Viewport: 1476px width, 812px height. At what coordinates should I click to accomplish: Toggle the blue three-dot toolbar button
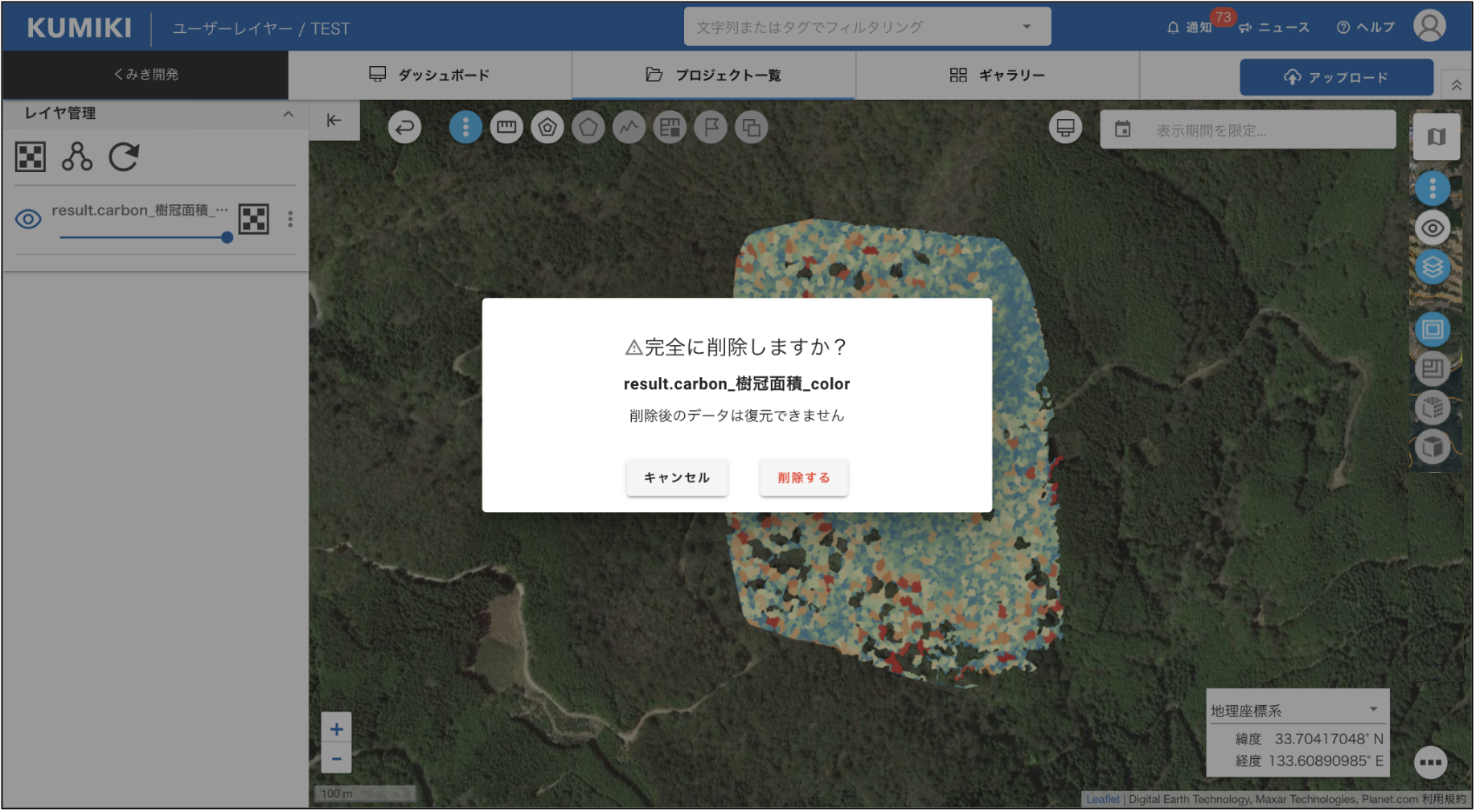click(x=465, y=127)
